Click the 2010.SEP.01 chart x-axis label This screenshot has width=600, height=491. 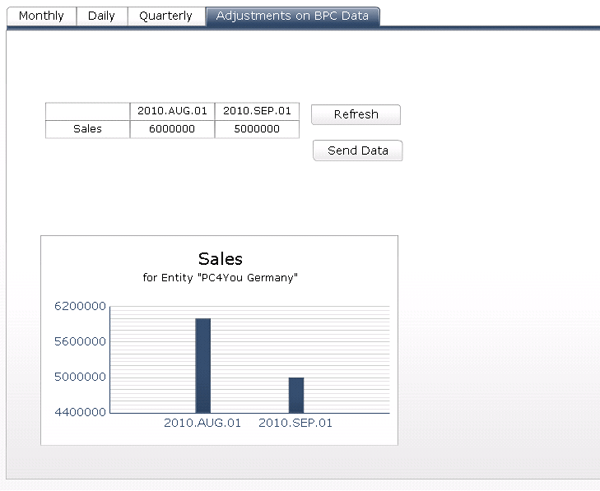point(295,423)
